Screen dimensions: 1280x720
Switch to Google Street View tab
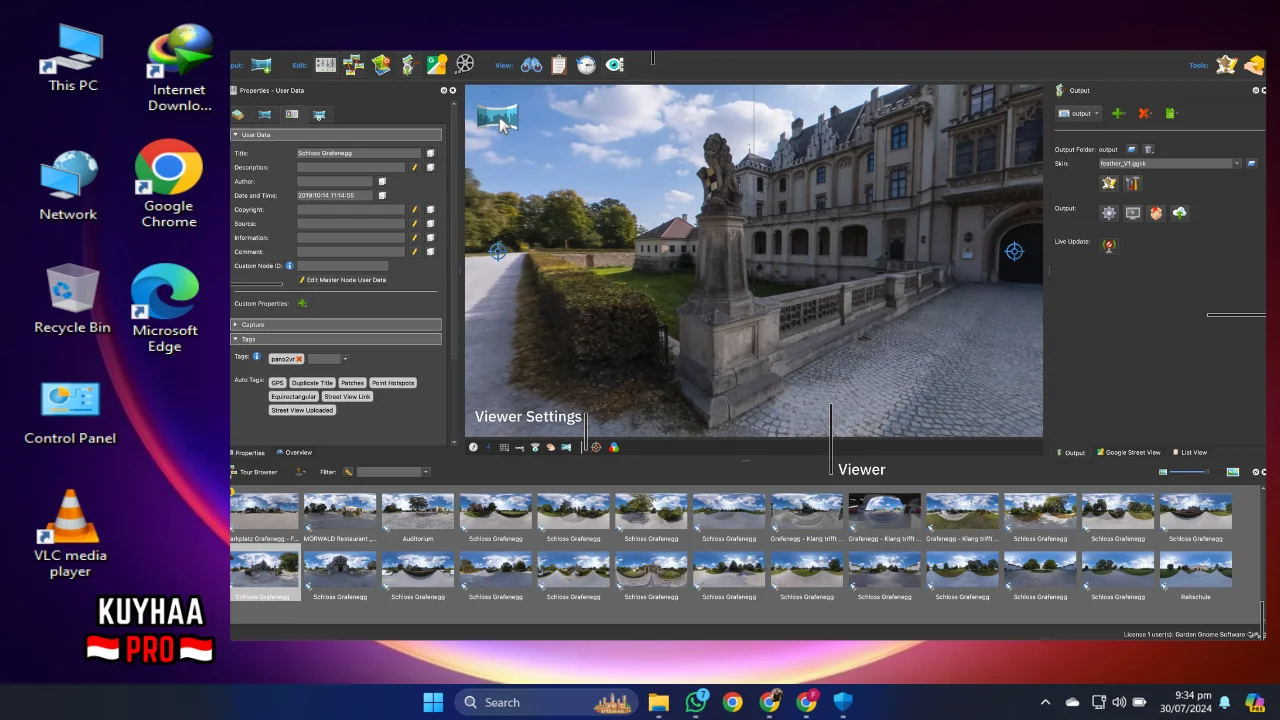pos(1128,453)
